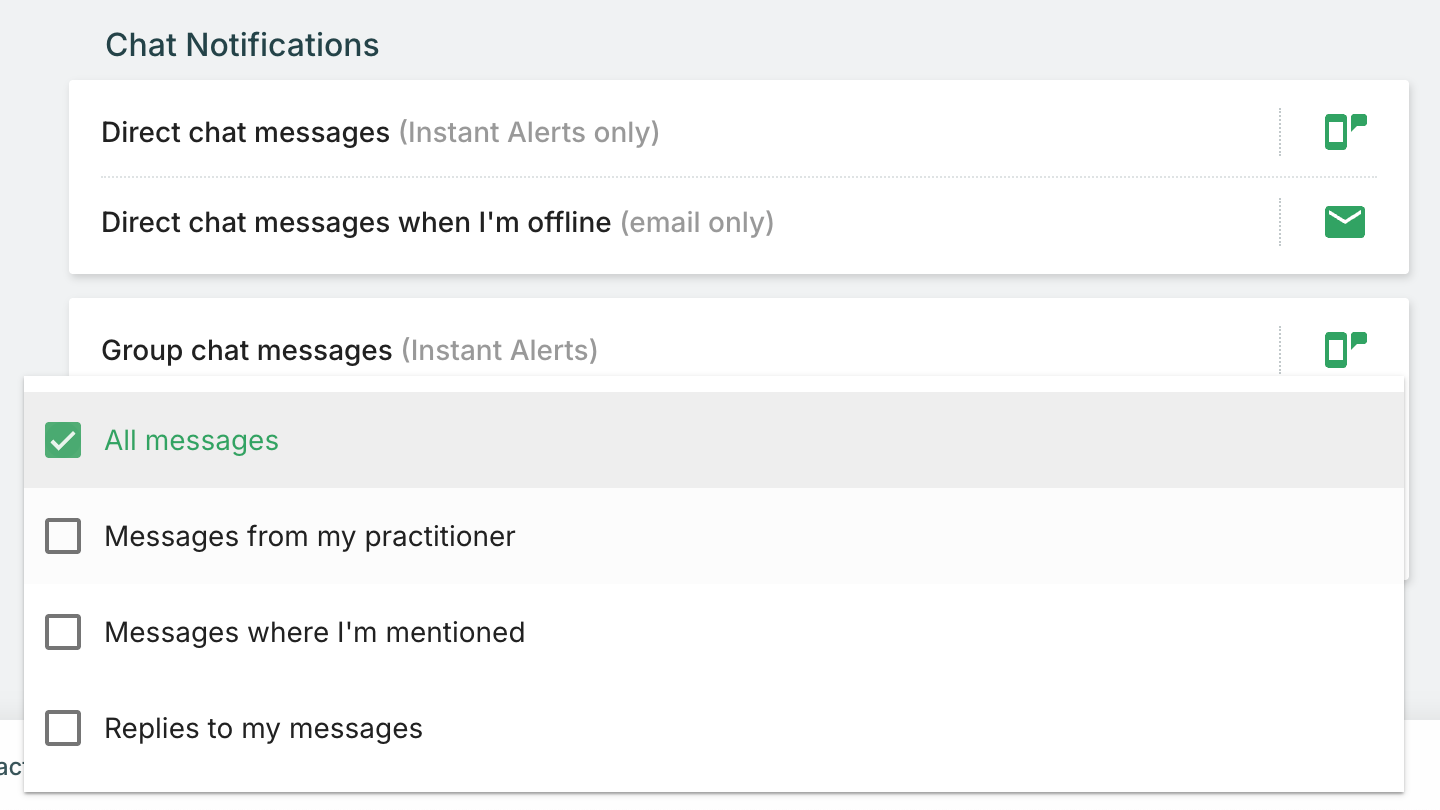This screenshot has height=810, width=1440.
Task: Click the "(Instant Alerts)" group chat hint
Action: (499, 350)
